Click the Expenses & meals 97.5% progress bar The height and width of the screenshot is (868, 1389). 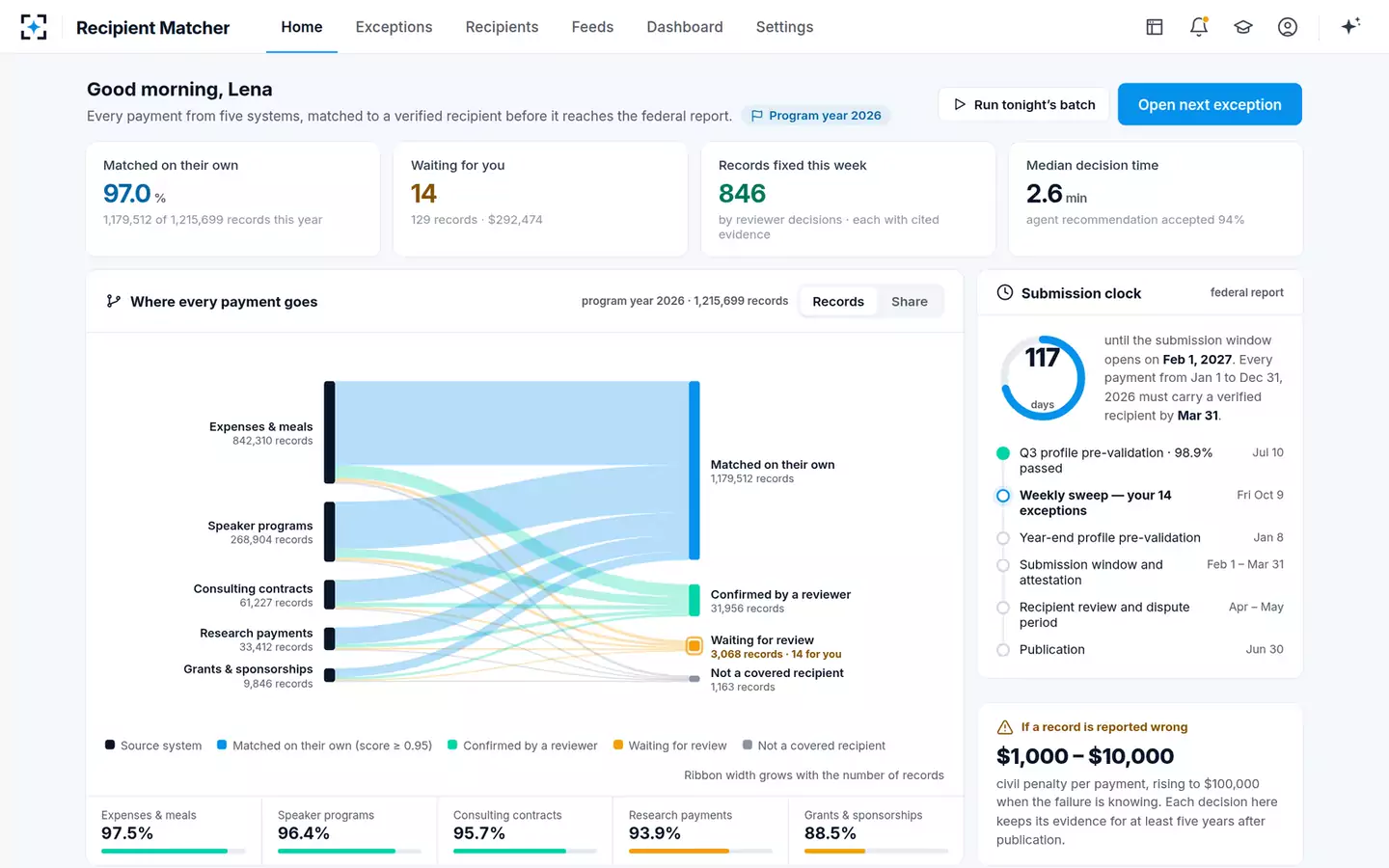(x=174, y=851)
